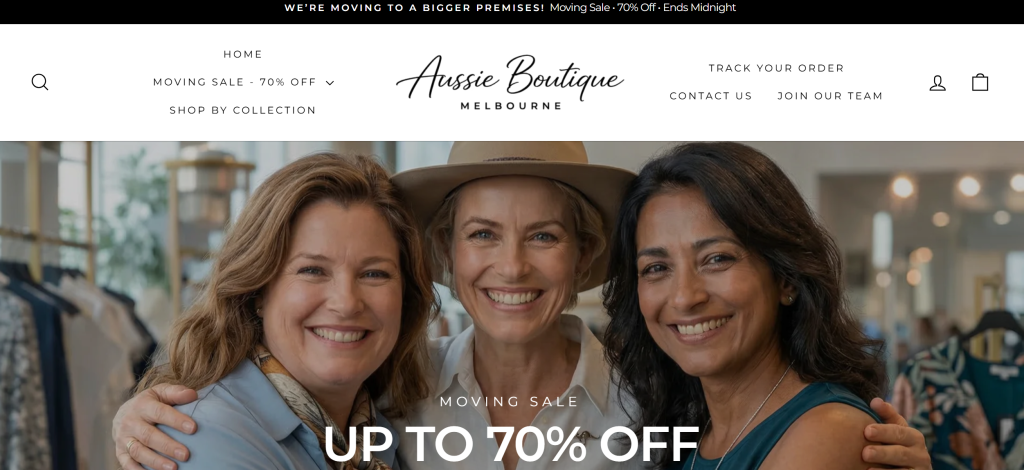
Task: Follow the Track Your Order link
Action: click(776, 68)
